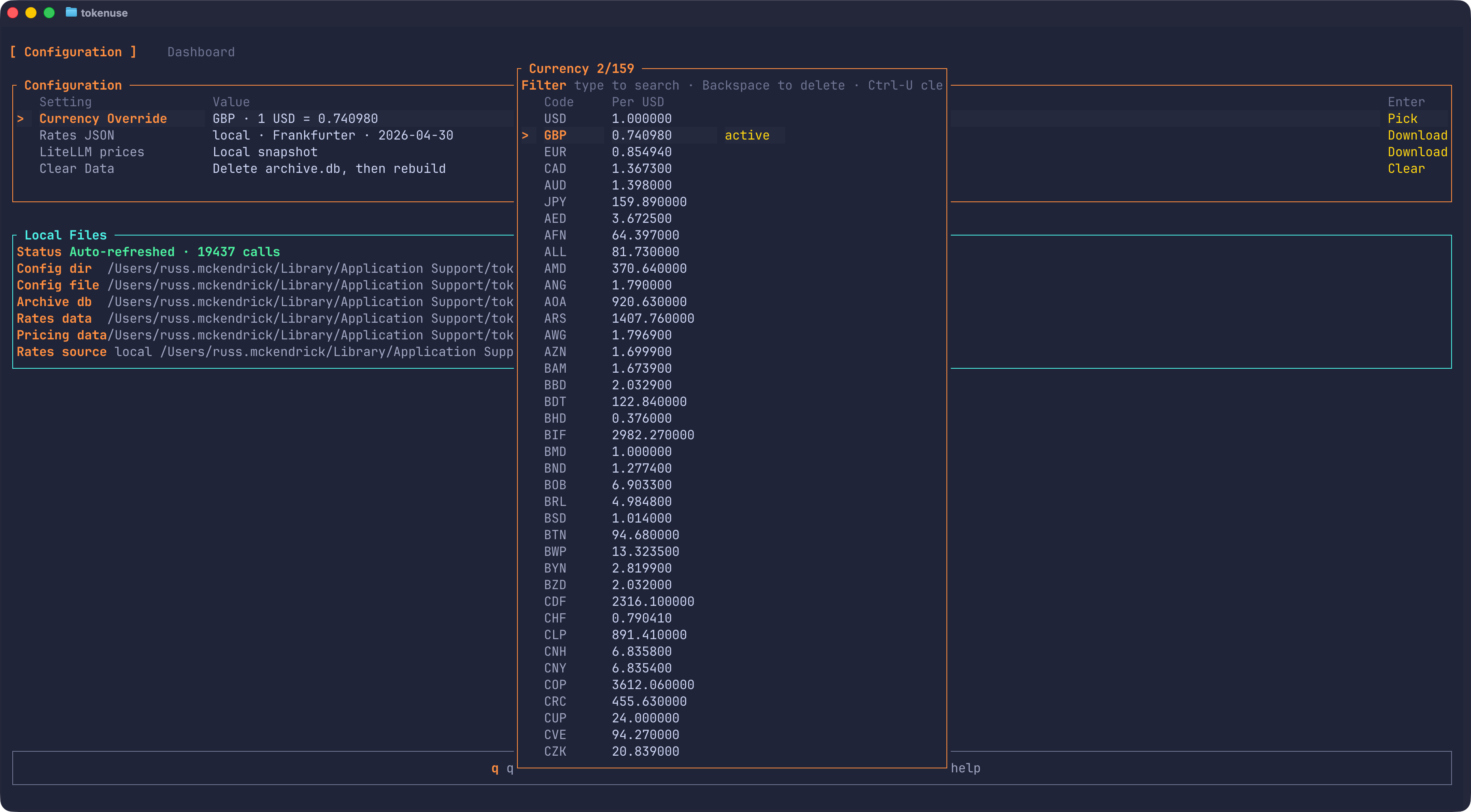Choose AED in the currency list
This screenshot has width=1471, height=812.
pyautogui.click(x=732, y=219)
